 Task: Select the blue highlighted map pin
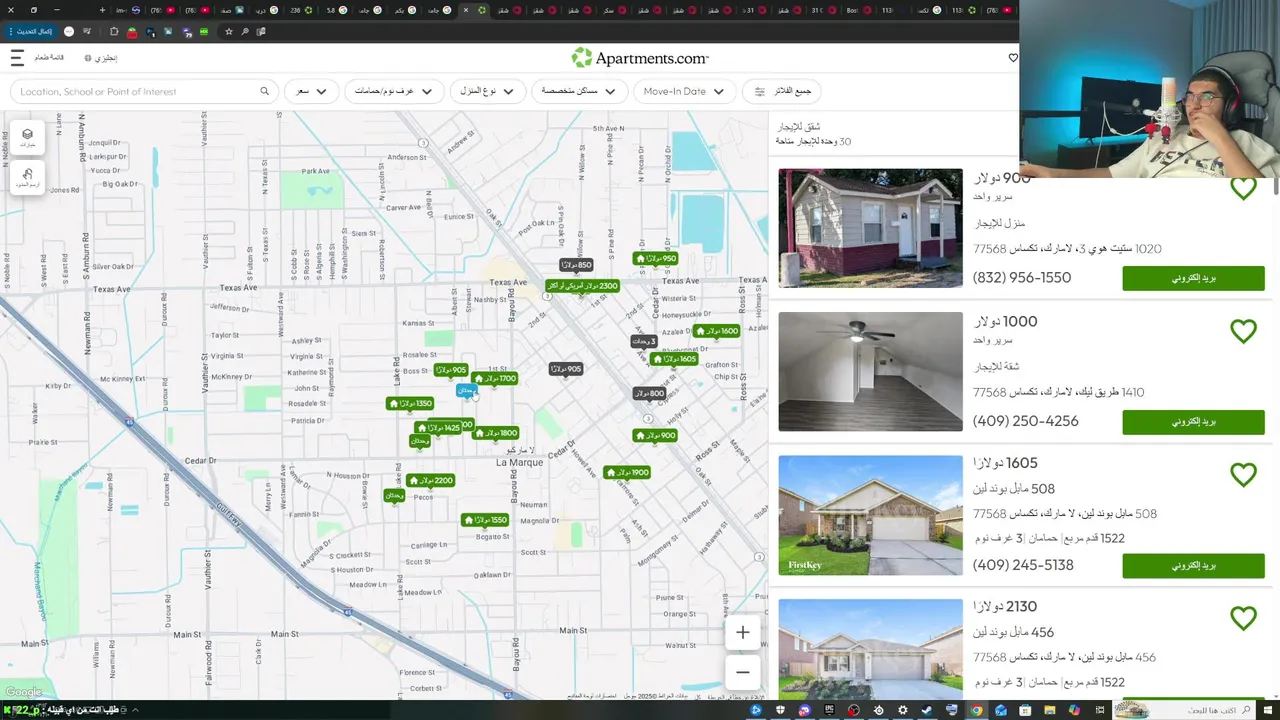click(x=465, y=390)
